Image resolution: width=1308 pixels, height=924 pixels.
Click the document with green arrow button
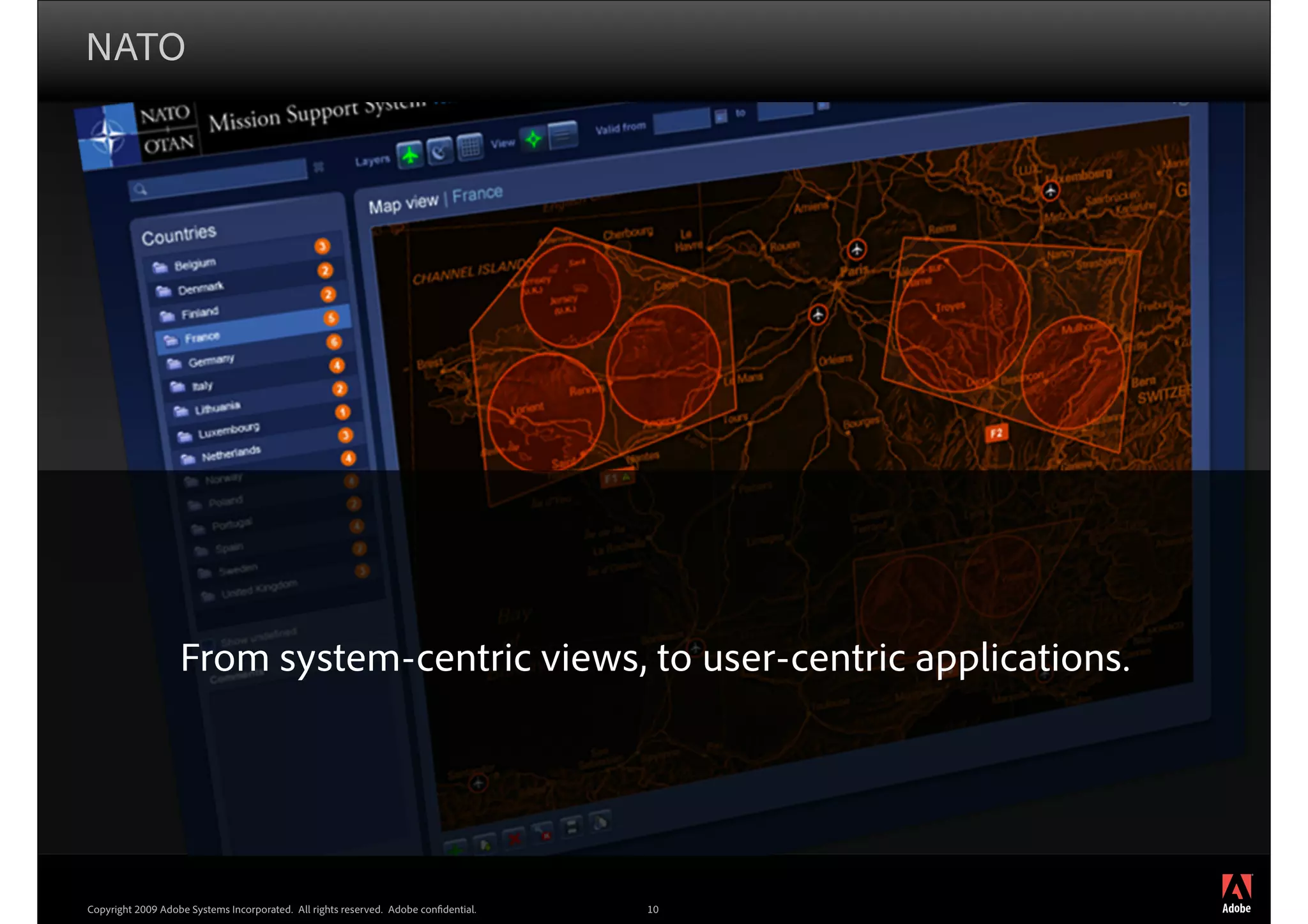(485, 844)
